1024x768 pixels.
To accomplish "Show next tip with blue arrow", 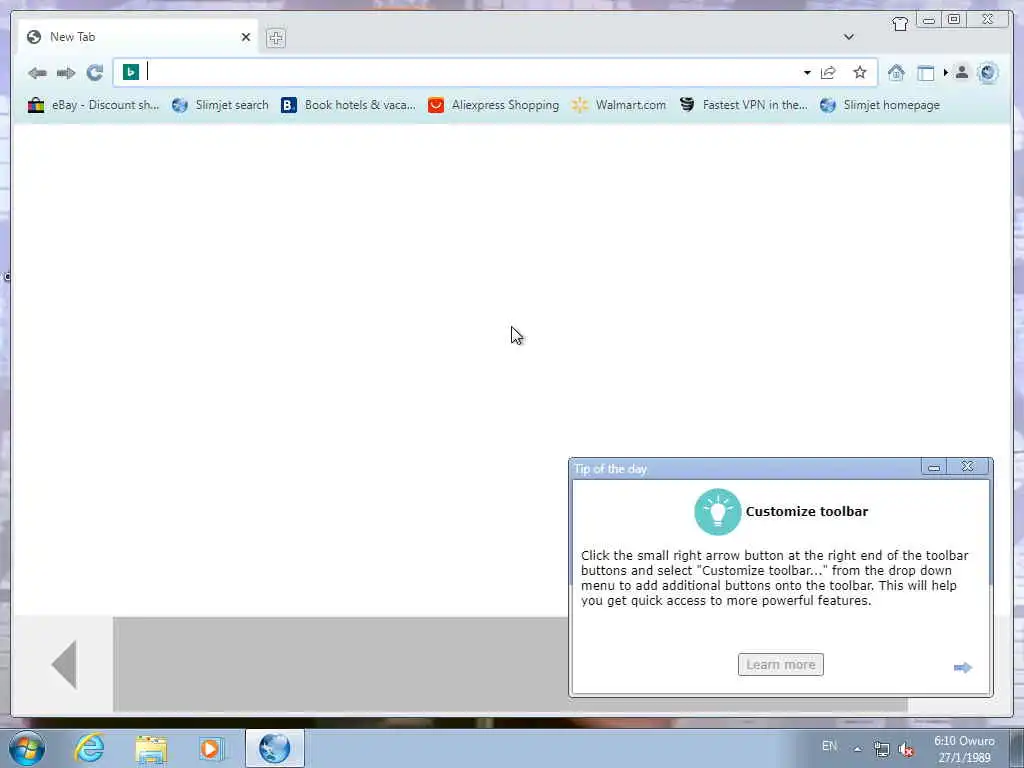I will [963, 667].
